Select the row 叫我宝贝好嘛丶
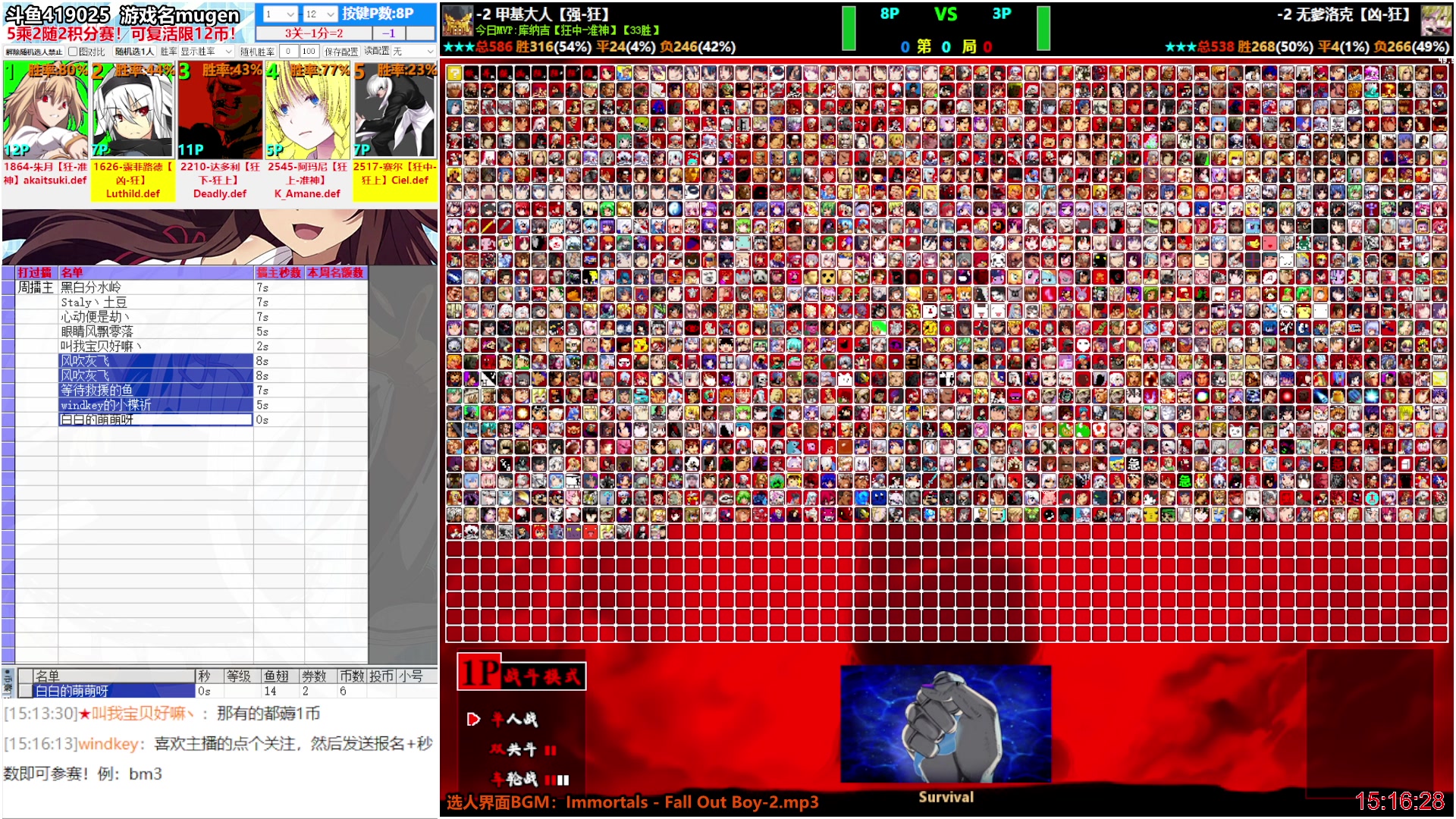This screenshot has width=1456, height=819. [x=156, y=346]
